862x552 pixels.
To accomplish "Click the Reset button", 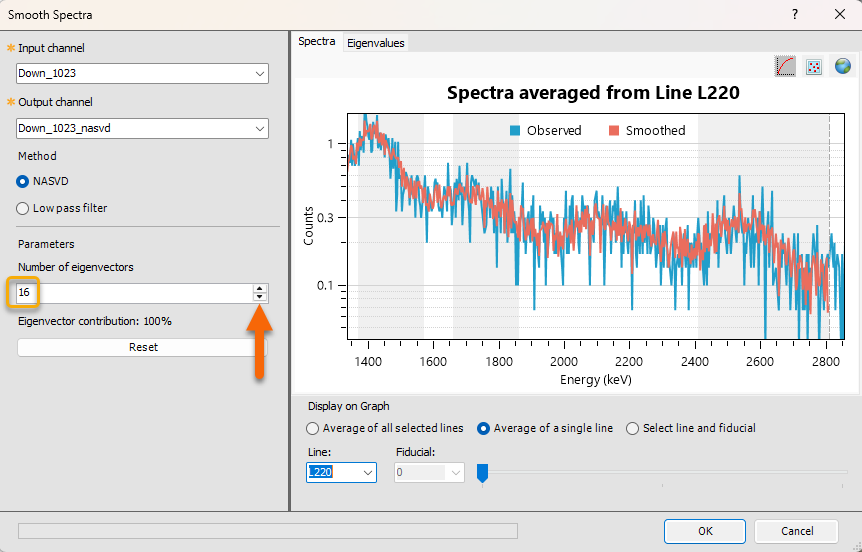I will tap(143, 347).
